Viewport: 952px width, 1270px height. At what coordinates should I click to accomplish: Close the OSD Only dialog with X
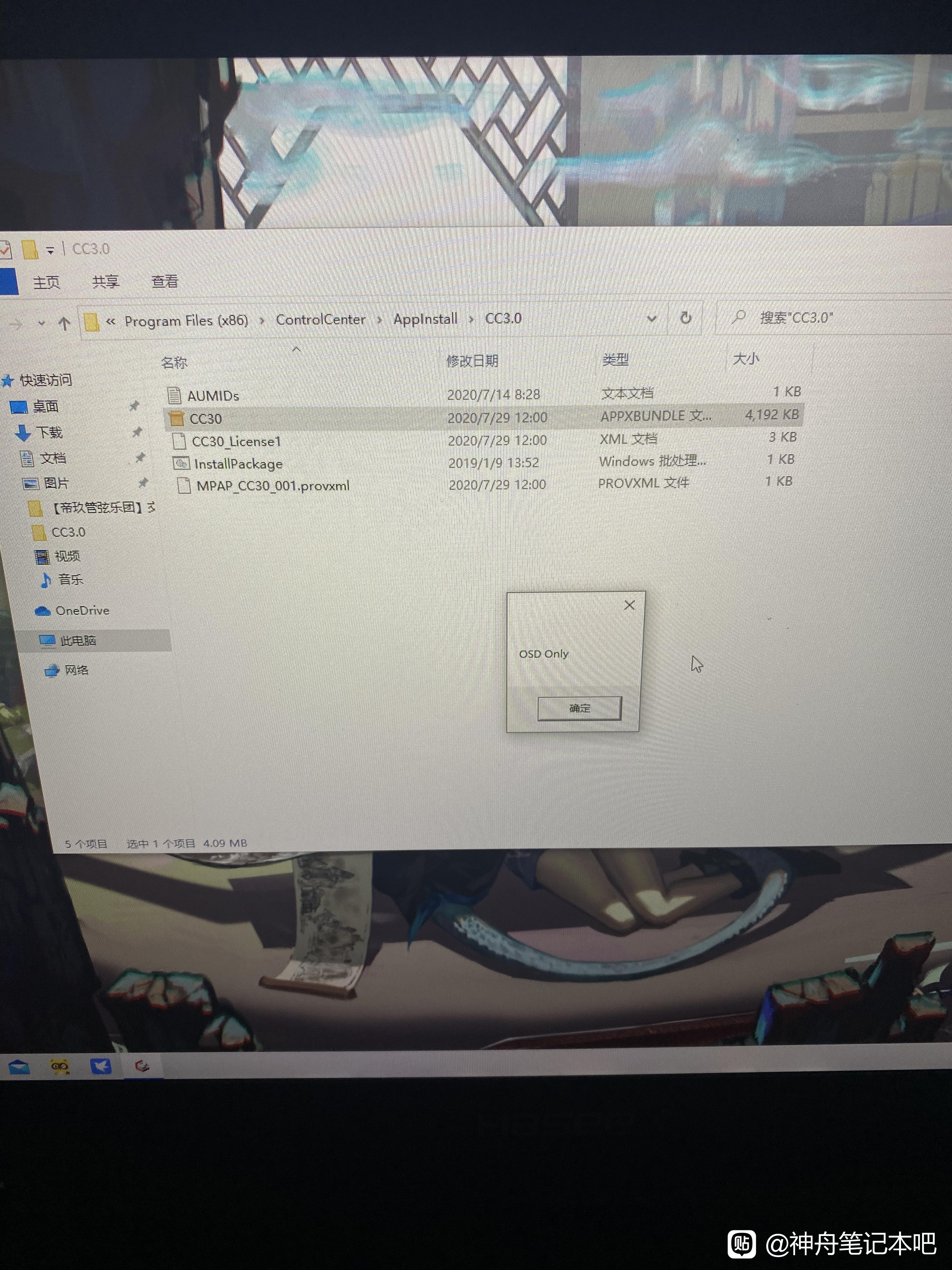(x=630, y=605)
